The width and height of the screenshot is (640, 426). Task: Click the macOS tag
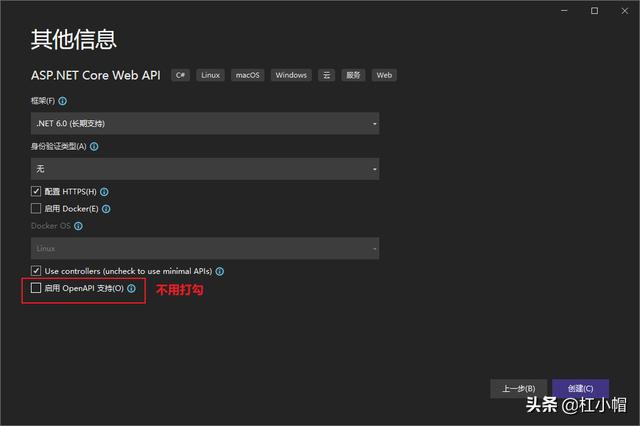pyautogui.click(x=248, y=75)
